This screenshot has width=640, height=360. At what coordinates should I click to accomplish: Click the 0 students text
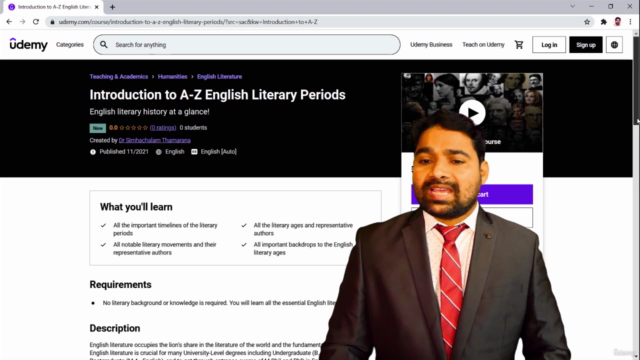coord(193,128)
